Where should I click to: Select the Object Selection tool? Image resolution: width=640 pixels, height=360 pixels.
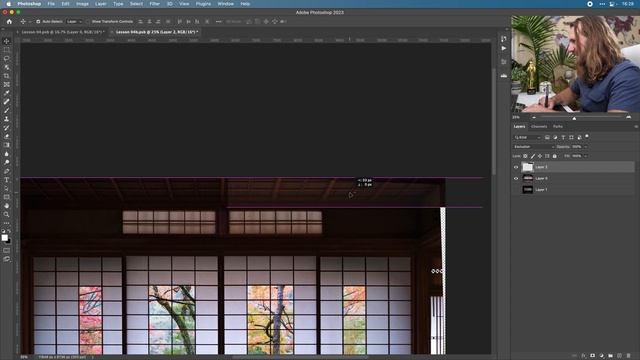coord(7,67)
